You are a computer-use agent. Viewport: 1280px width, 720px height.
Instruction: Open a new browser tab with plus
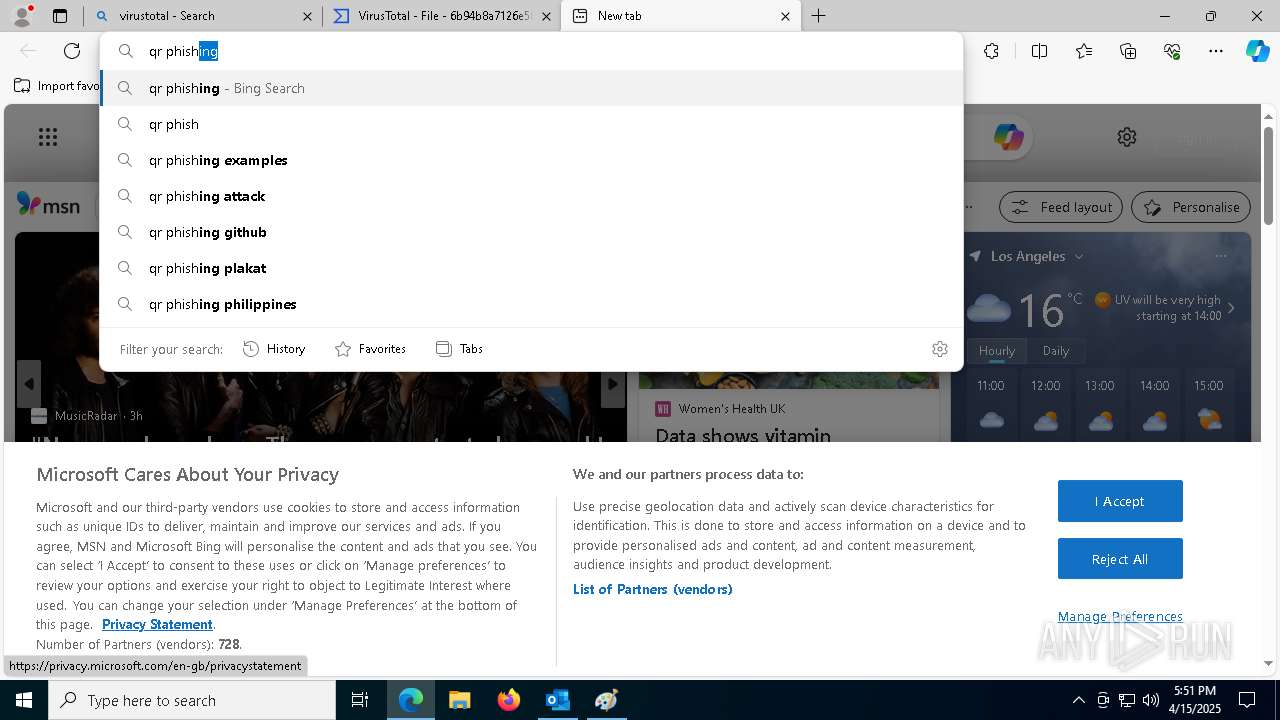(x=818, y=16)
